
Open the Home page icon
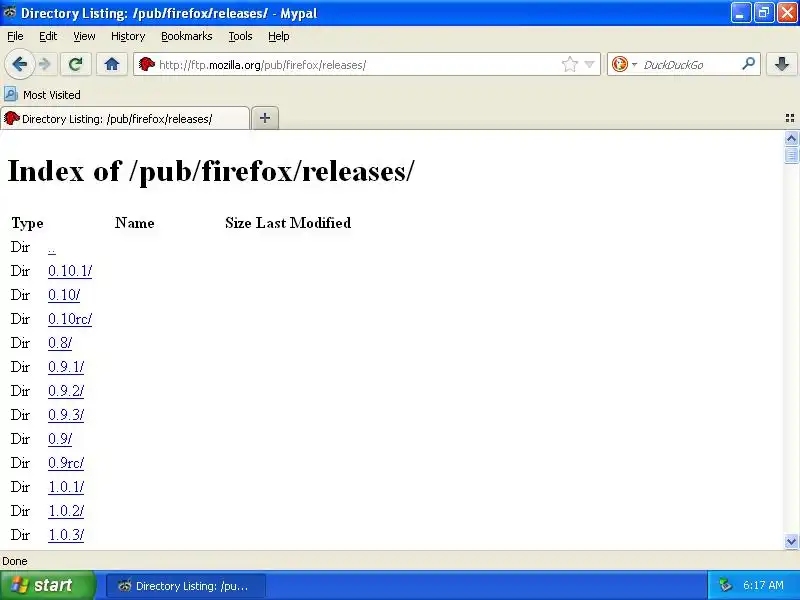pyautogui.click(x=112, y=64)
